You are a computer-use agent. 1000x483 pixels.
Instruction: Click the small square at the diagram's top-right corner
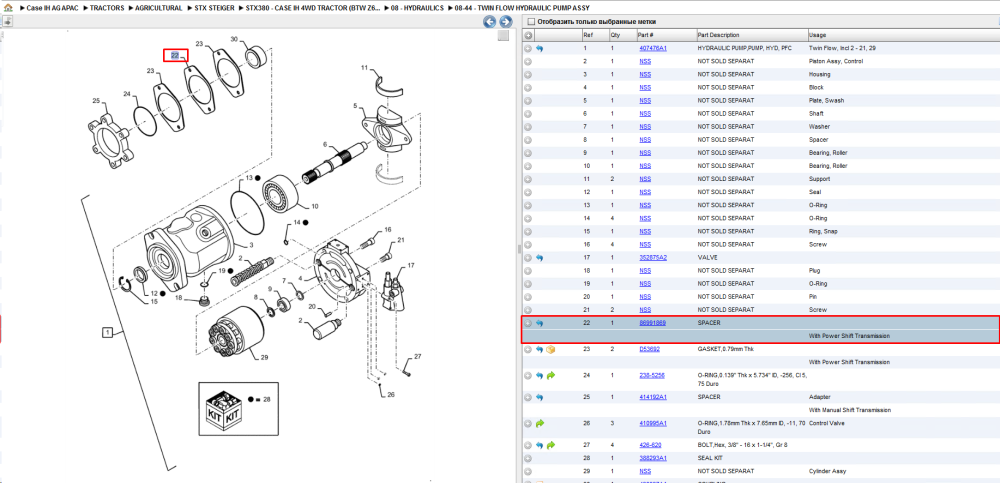point(503,36)
